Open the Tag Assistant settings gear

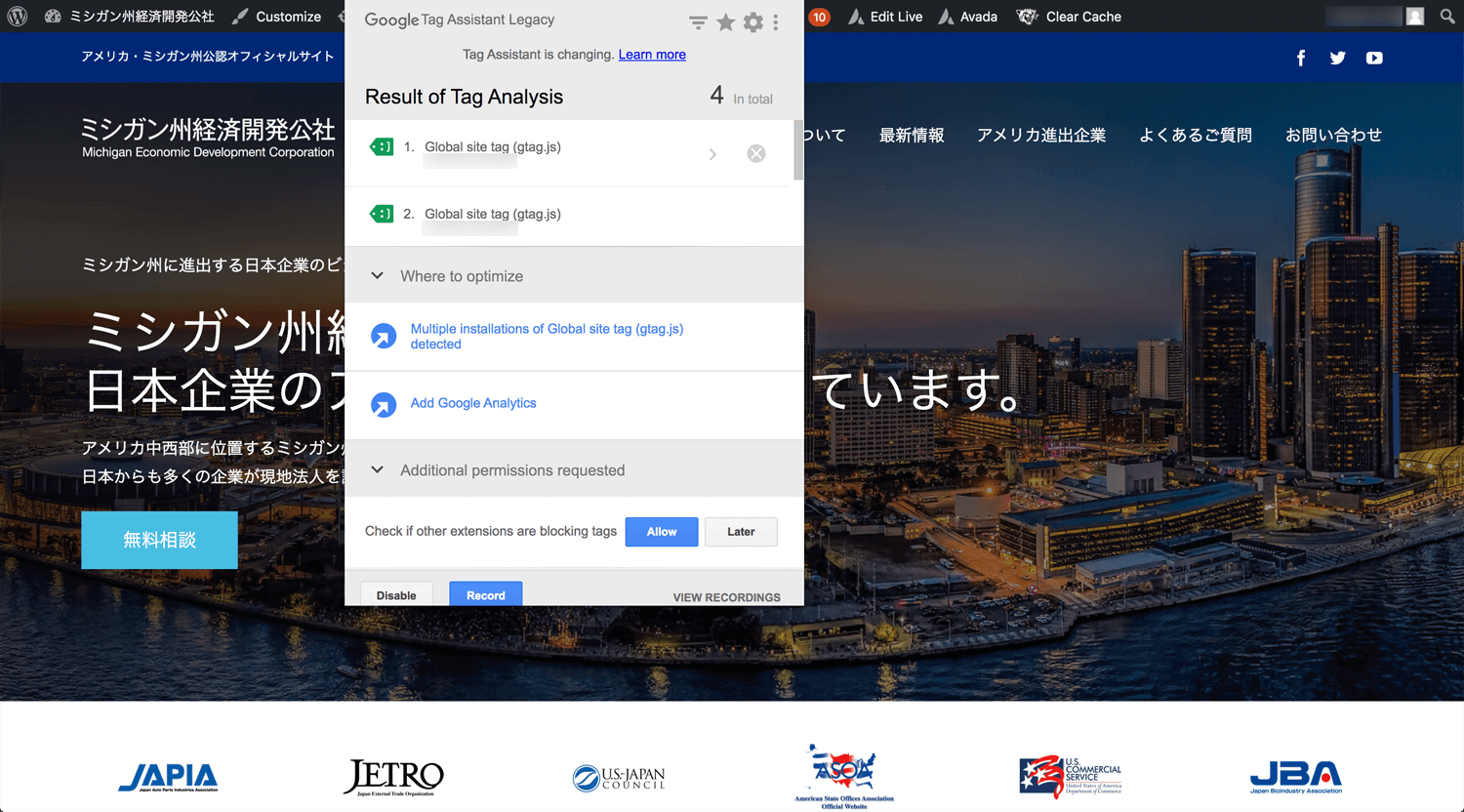click(x=753, y=22)
